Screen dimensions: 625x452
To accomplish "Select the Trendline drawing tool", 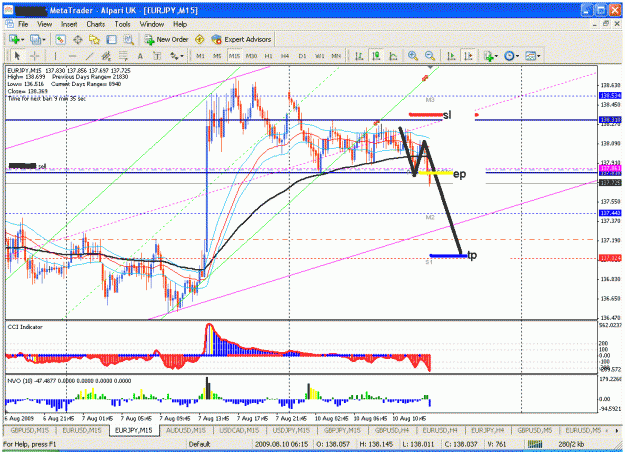I will click(x=90, y=56).
